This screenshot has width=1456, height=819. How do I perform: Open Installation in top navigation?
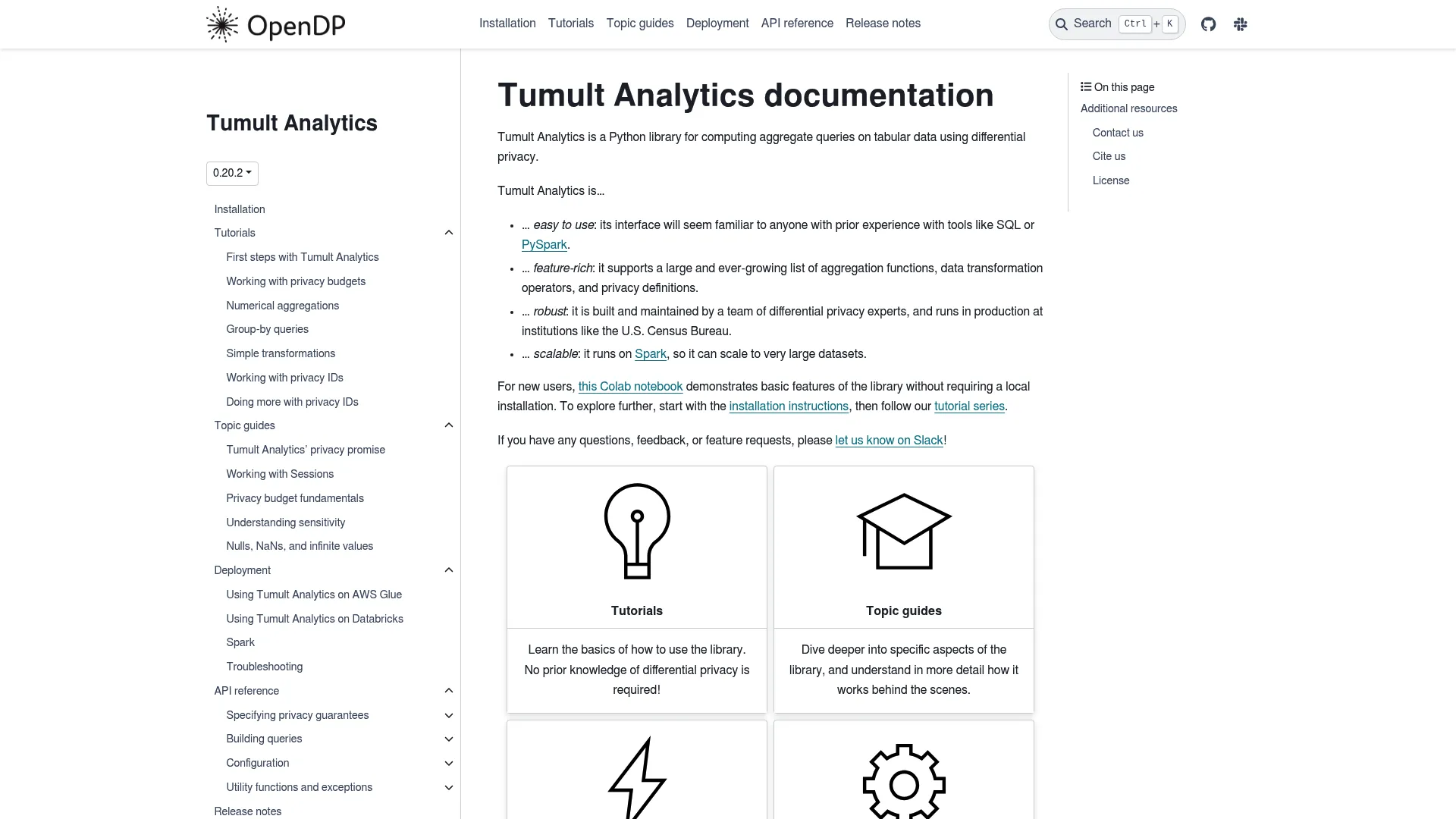(507, 24)
